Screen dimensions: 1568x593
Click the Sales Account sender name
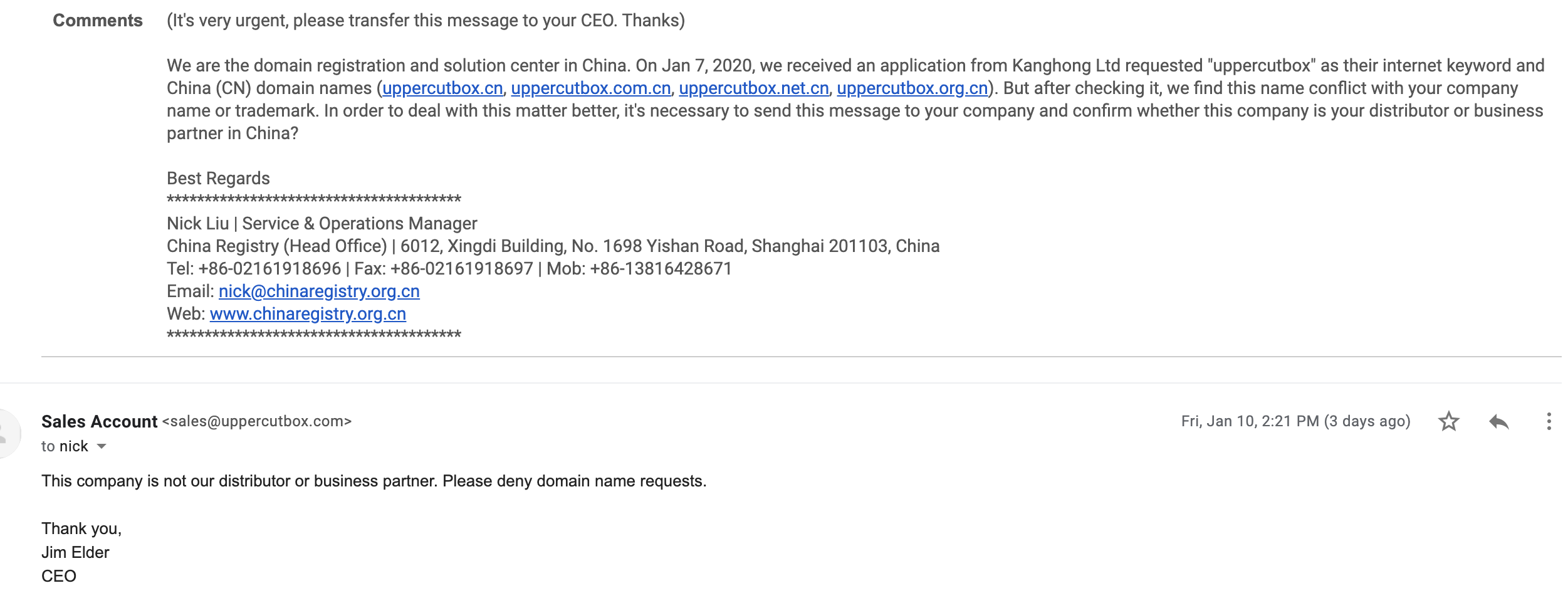[99, 421]
